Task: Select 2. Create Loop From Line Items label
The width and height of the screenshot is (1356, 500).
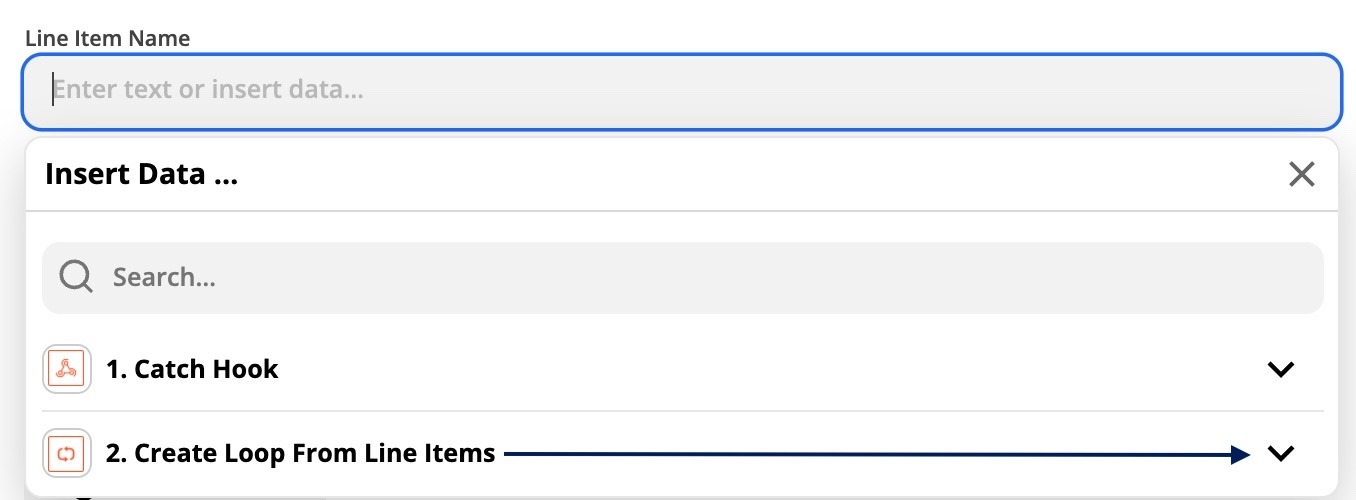Action: click(300, 453)
